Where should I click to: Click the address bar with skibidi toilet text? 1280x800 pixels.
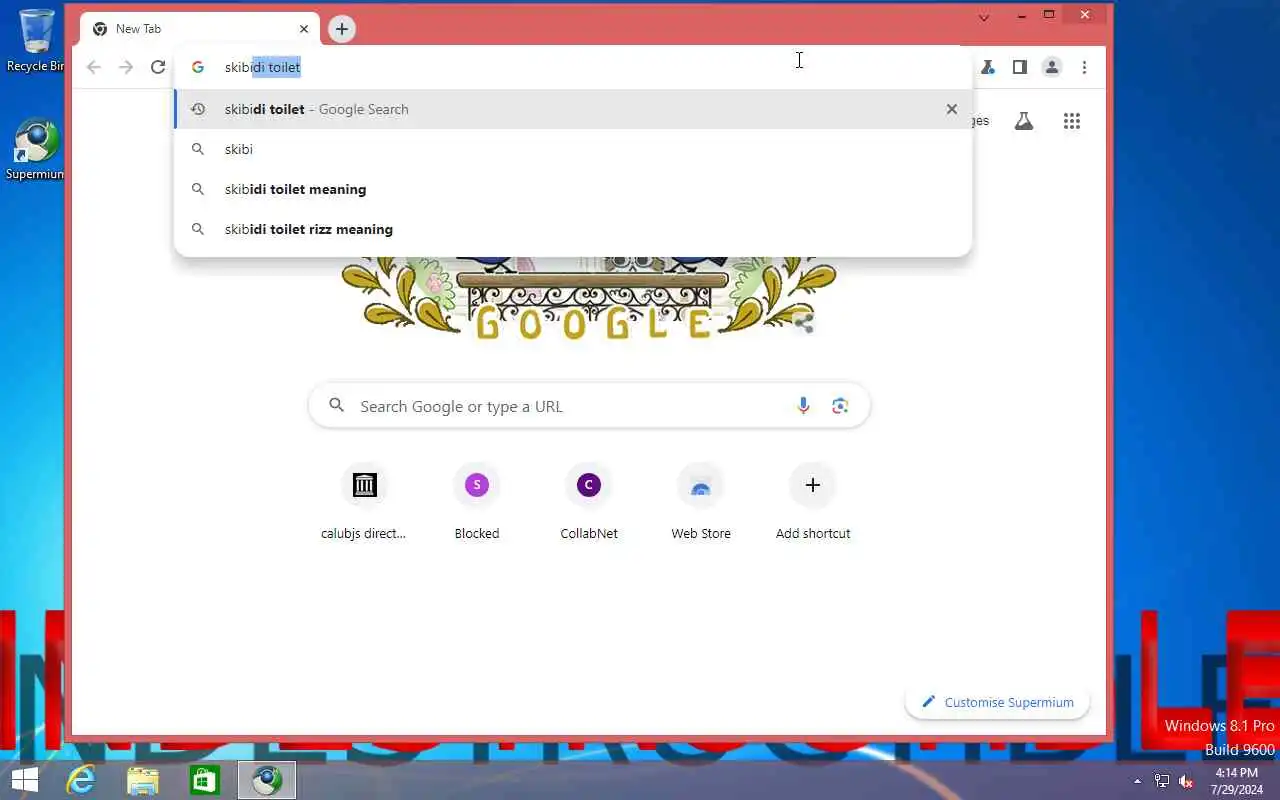click(x=573, y=67)
